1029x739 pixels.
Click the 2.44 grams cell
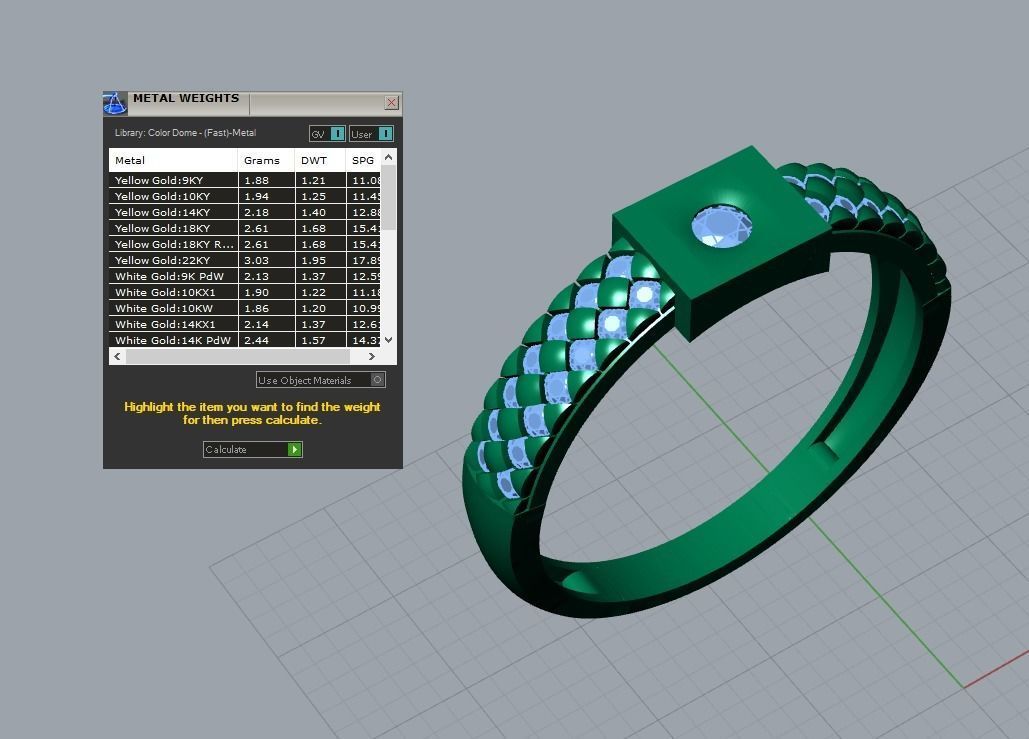click(x=266, y=340)
